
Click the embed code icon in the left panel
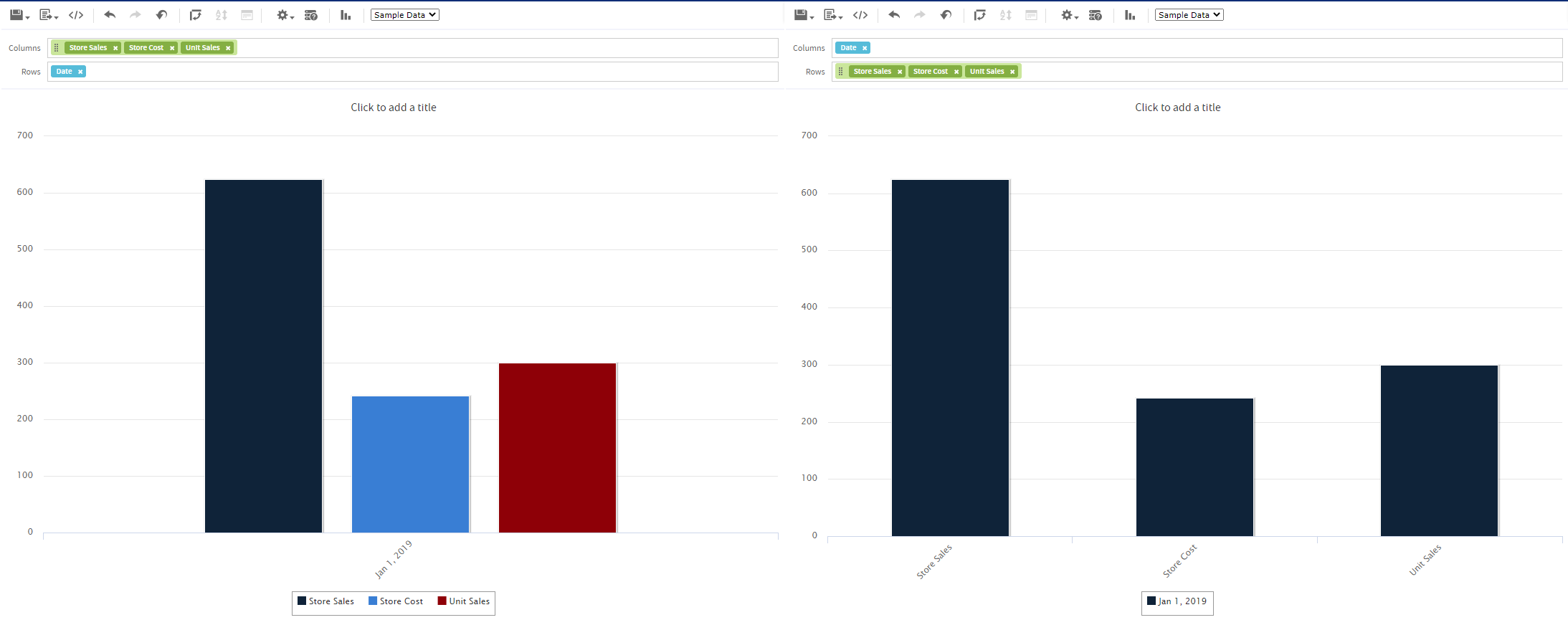(x=76, y=15)
